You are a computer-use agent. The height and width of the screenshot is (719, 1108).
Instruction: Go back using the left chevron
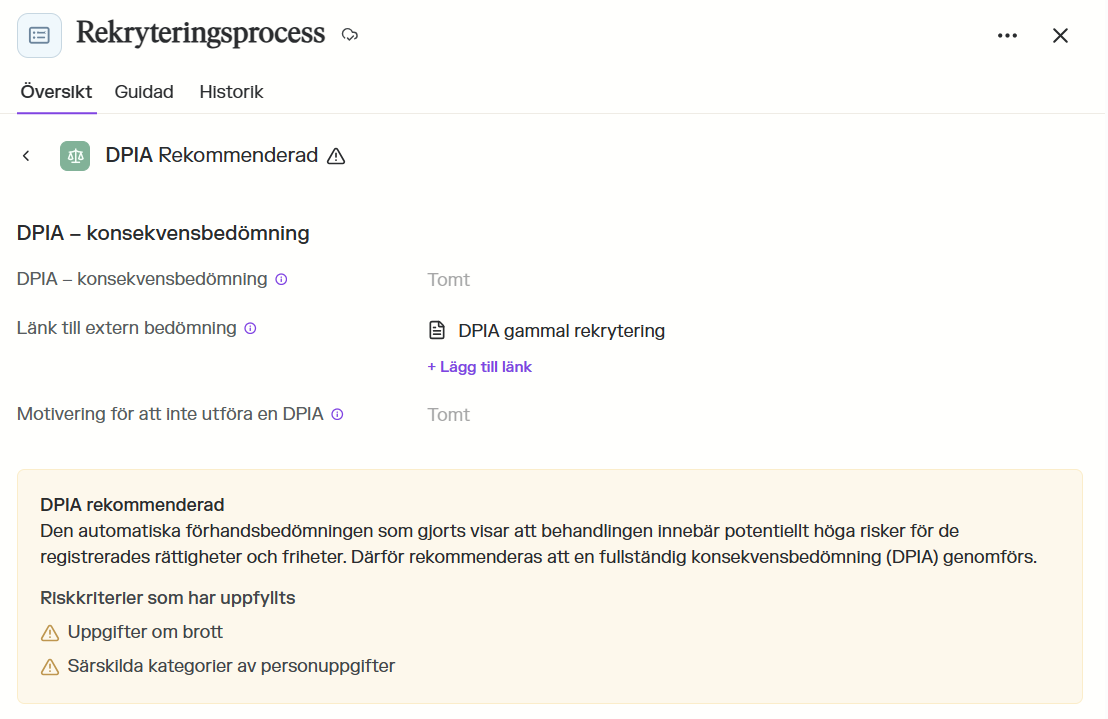tap(27, 156)
